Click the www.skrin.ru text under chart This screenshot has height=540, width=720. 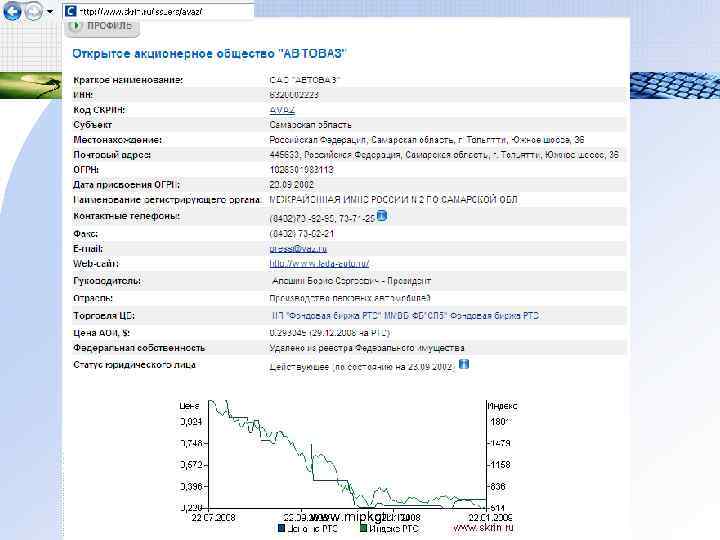click(484, 528)
